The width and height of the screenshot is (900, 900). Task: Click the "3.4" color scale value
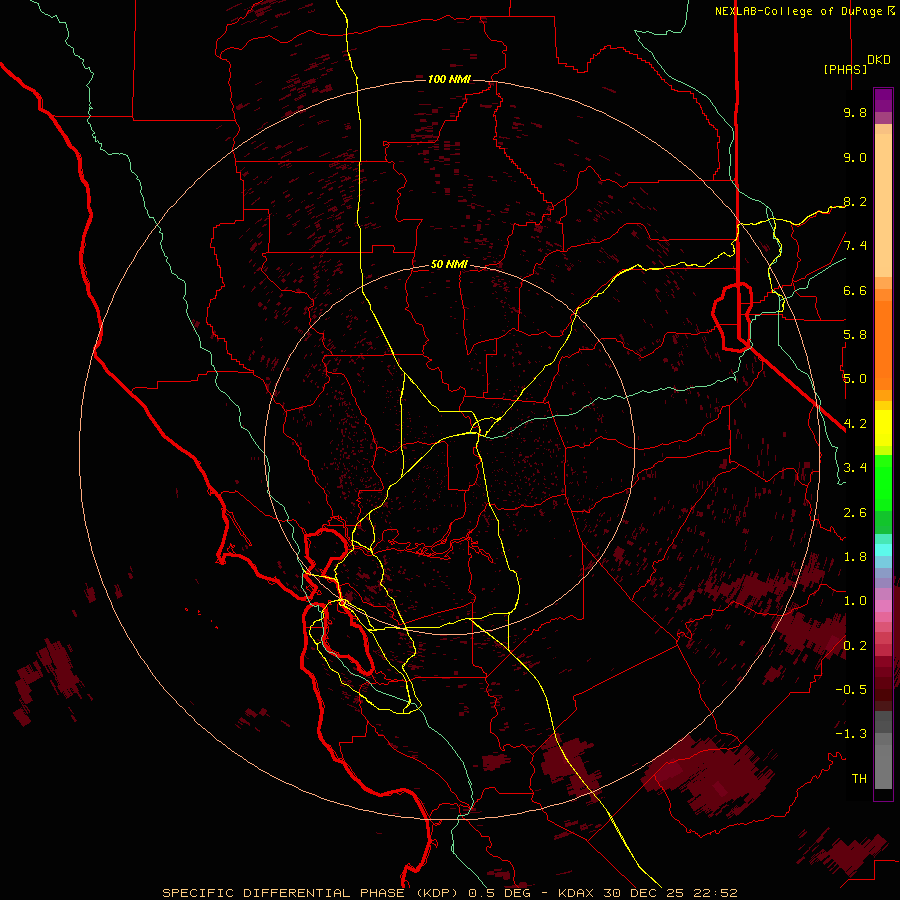coord(855,468)
